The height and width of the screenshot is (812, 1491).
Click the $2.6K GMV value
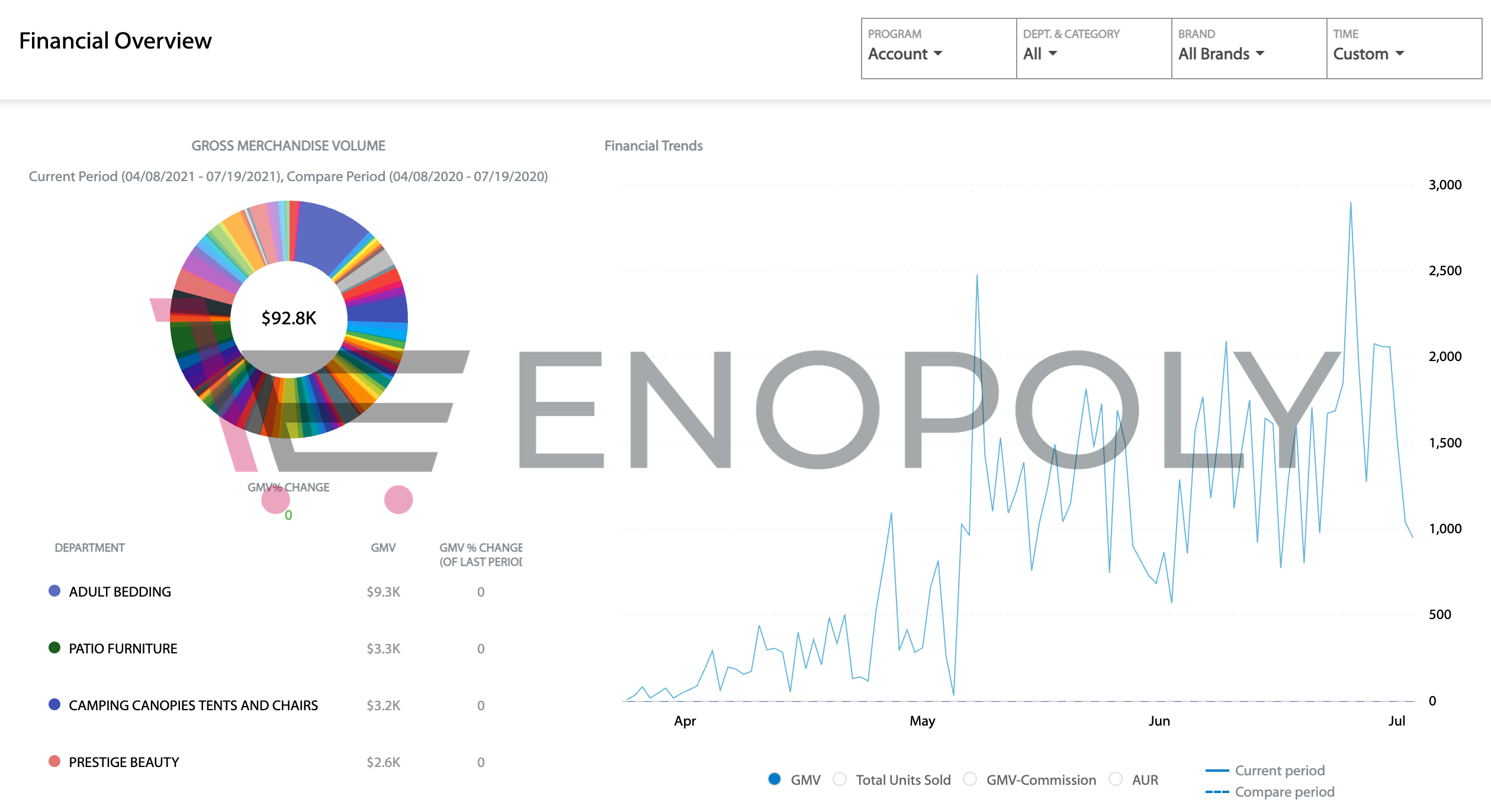[384, 762]
